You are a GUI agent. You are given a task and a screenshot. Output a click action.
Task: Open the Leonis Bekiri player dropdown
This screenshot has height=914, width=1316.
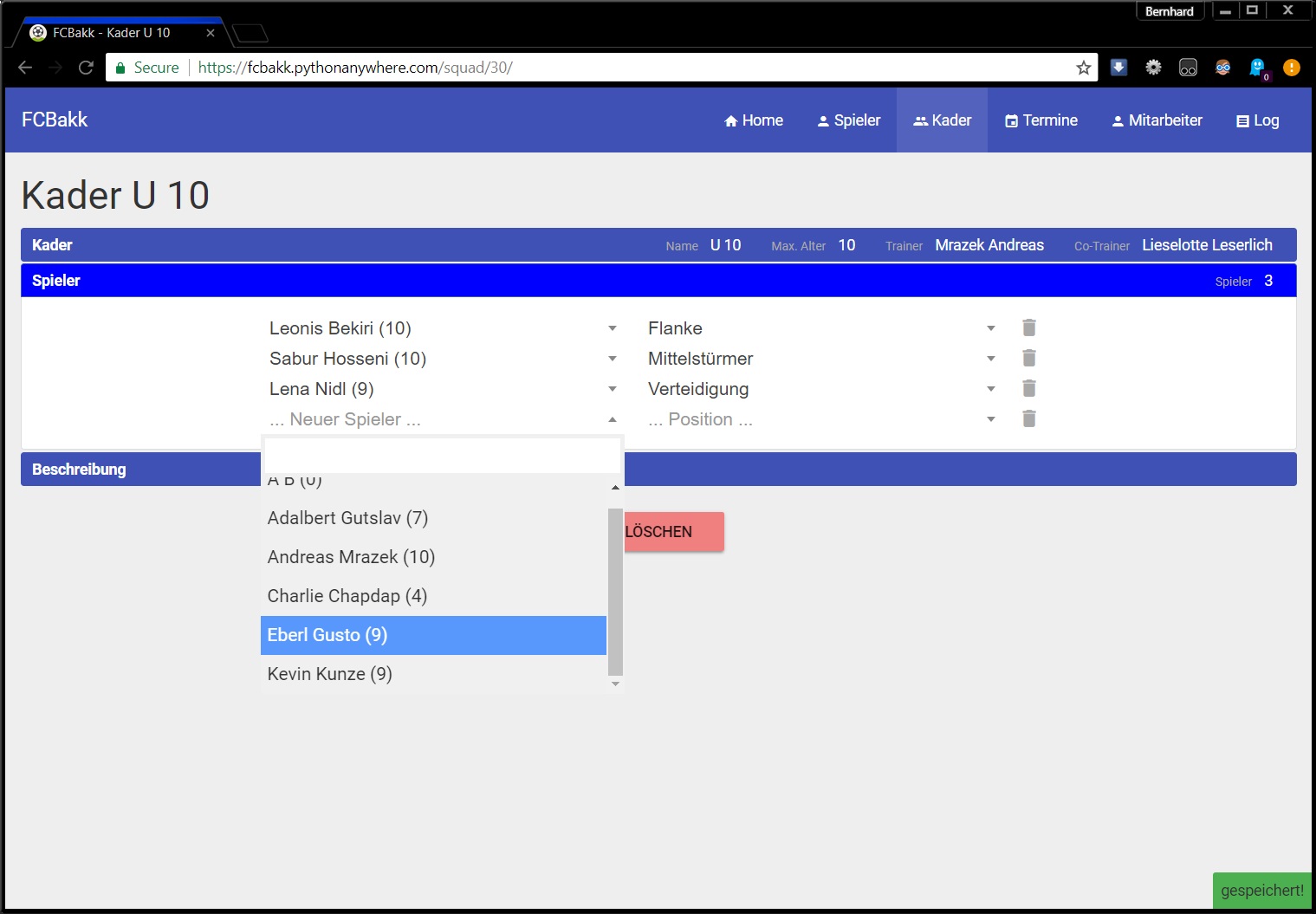point(442,328)
